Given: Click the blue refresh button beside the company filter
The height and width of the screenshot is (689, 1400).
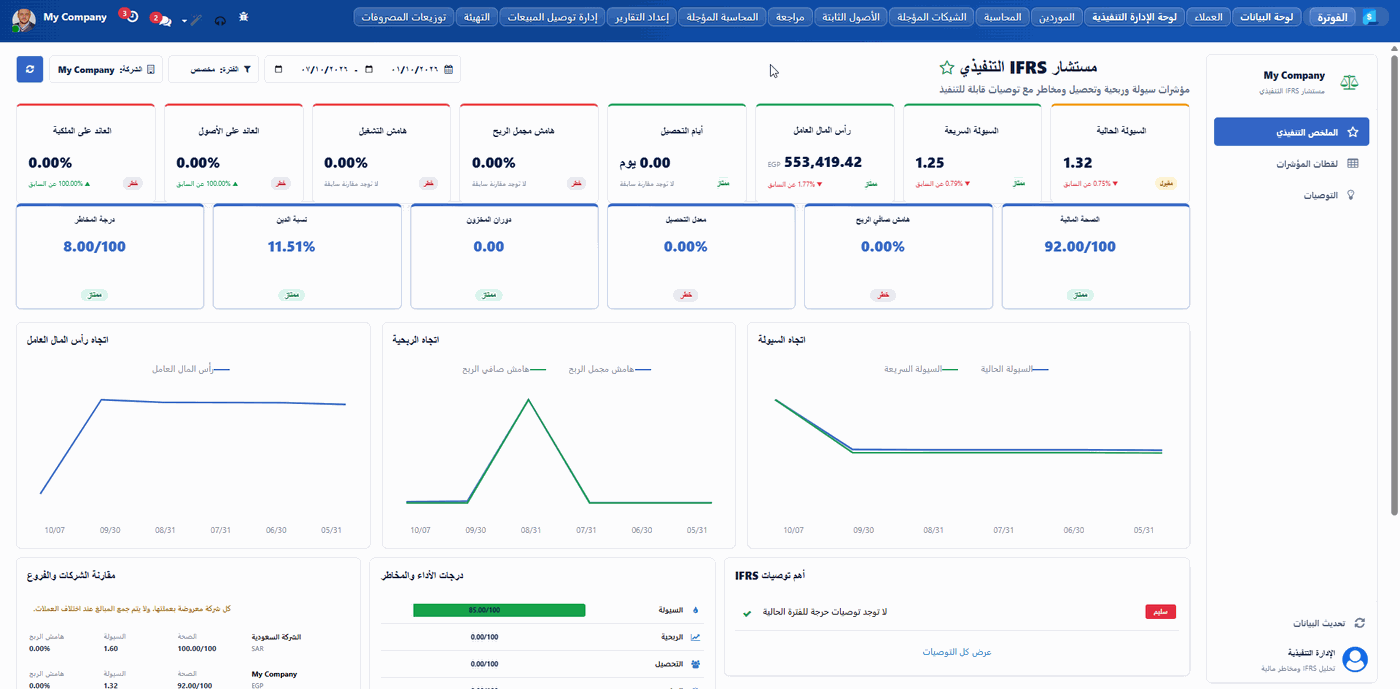Looking at the screenshot, I should (30, 69).
